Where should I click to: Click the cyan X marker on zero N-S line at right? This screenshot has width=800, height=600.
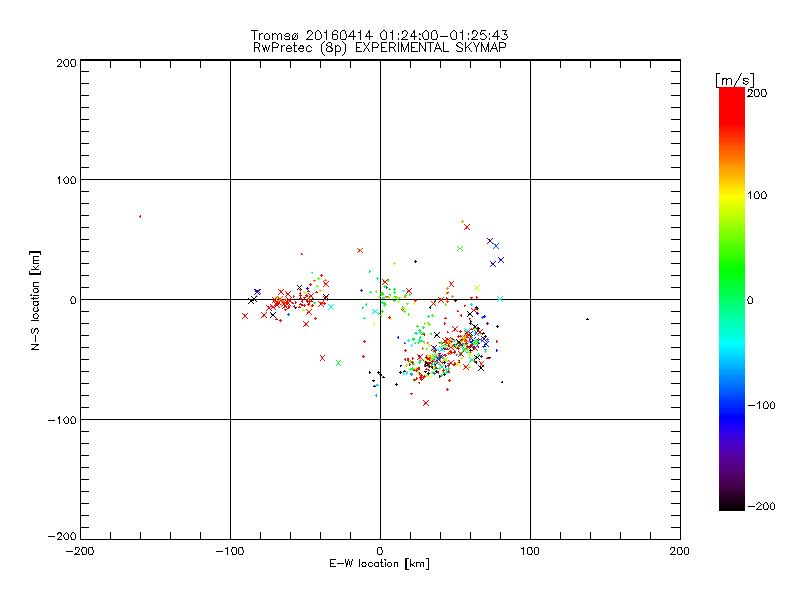click(x=500, y=299)
